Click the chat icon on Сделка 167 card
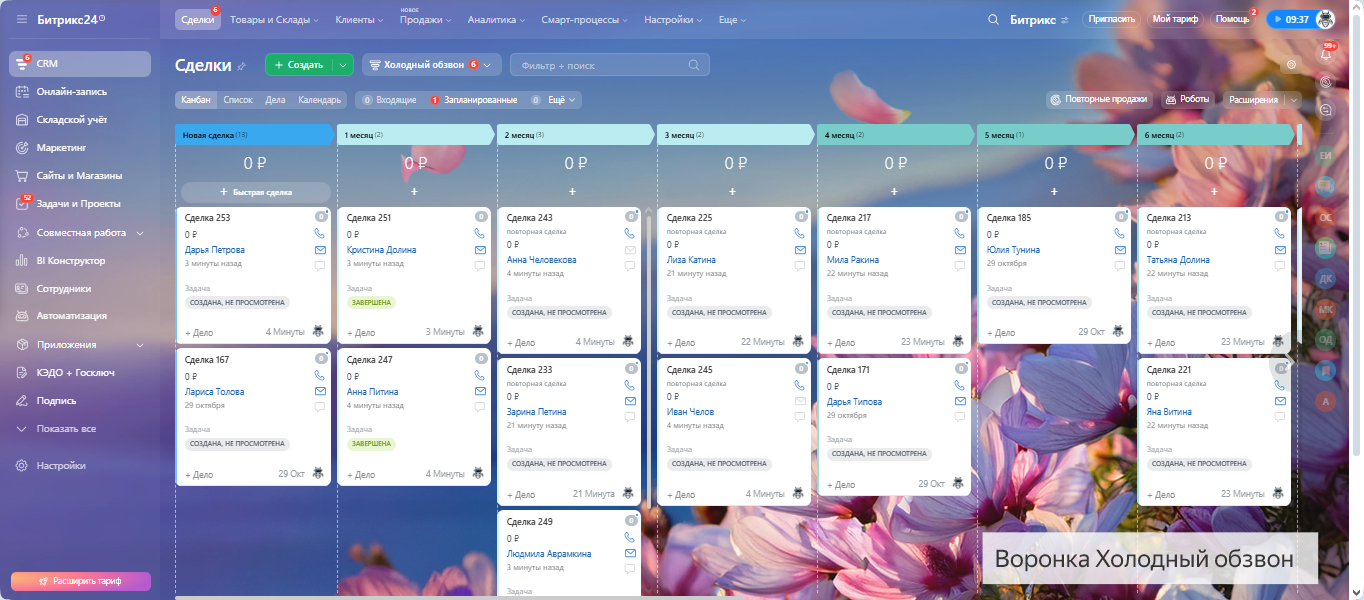Image resolution: width=1364 pixels, height=600 pixels. tap(320, 408)
